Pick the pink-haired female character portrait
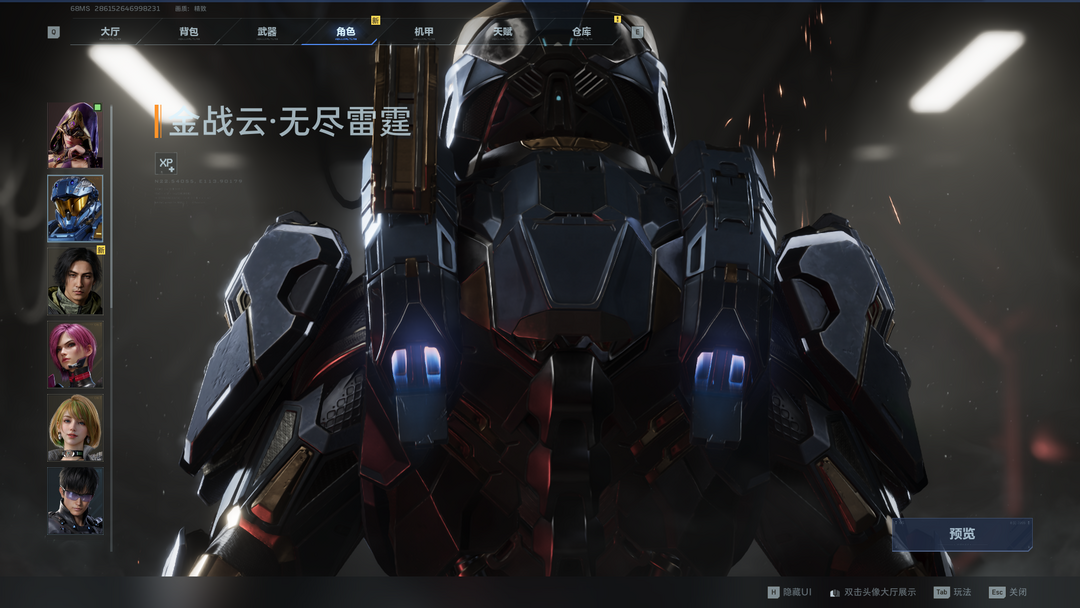 pyautogui.click(x=75, y=354)
